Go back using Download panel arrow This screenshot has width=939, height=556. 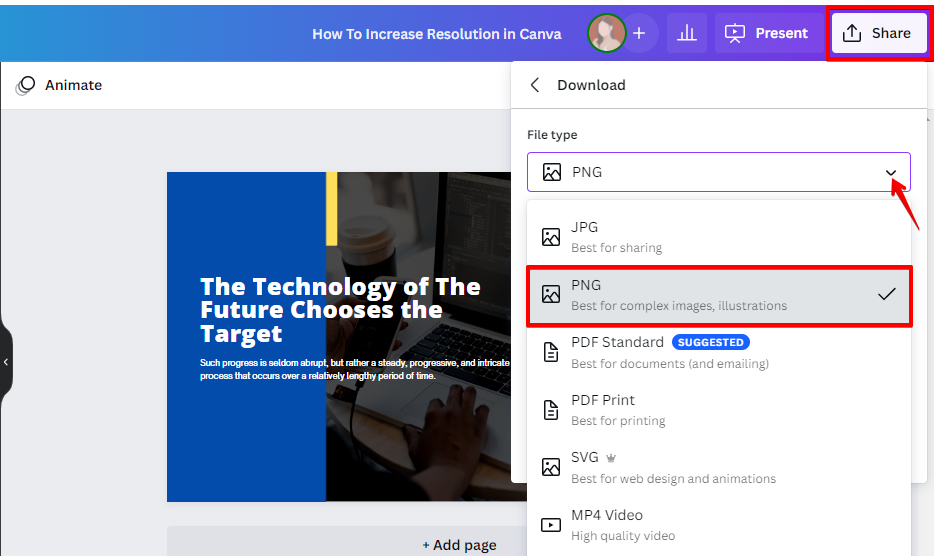[x=535, y=85]
